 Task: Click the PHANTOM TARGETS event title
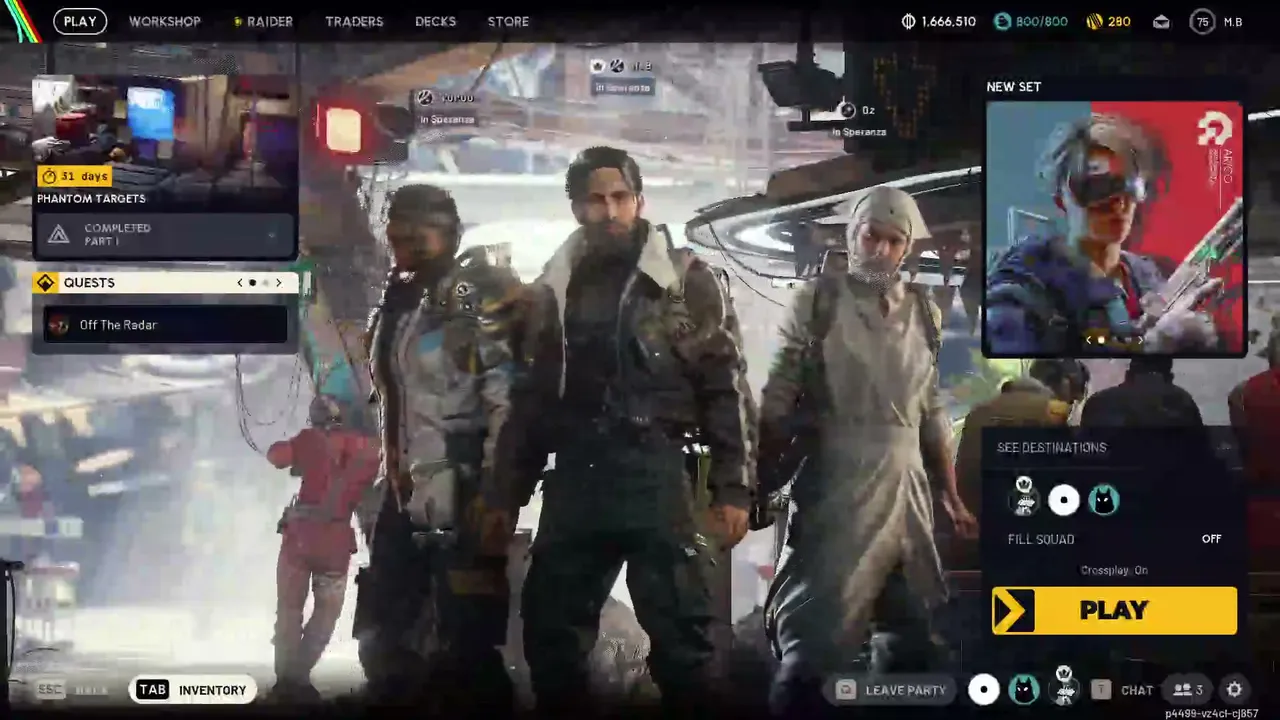[91, 199]
